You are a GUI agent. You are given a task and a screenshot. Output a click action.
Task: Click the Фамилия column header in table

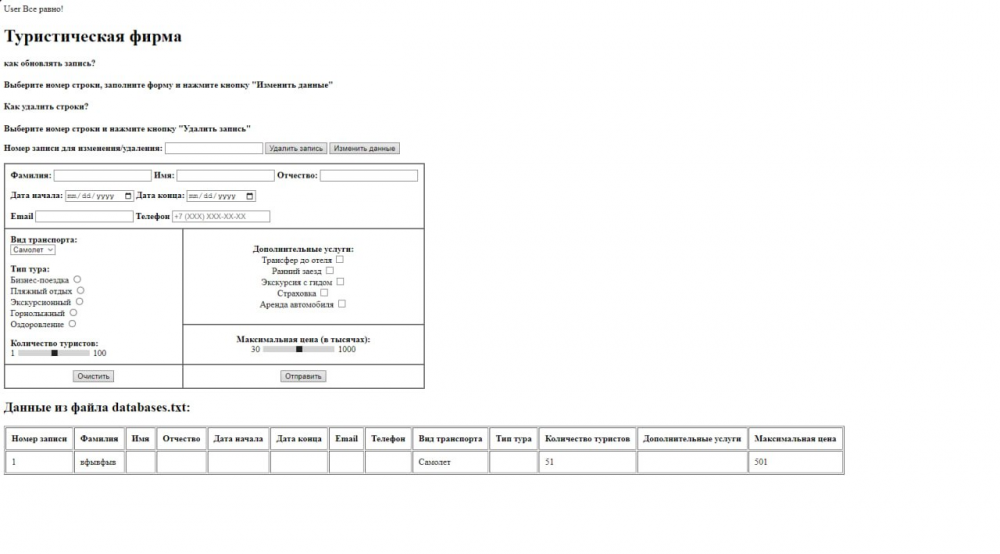(99, 439)
